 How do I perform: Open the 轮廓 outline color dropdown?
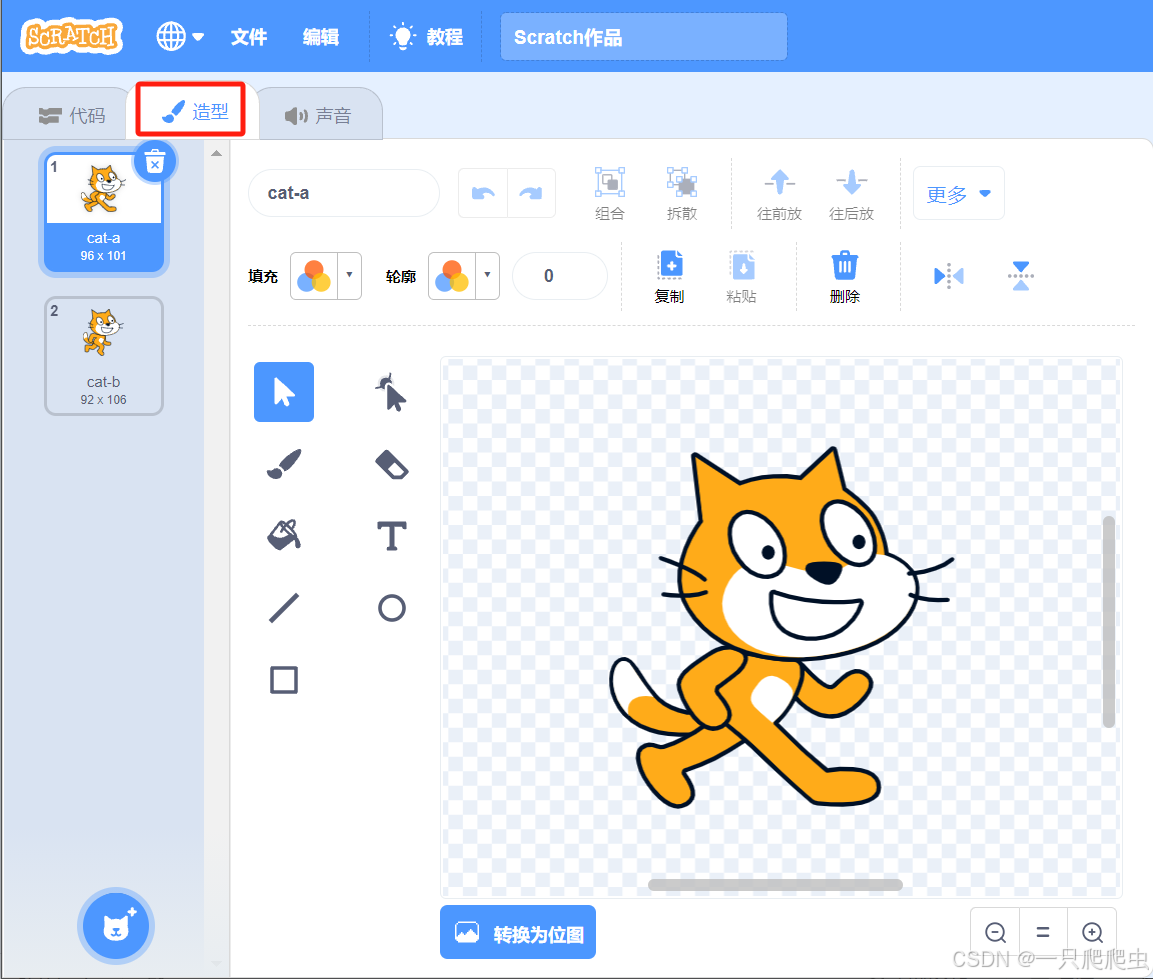tap(464, 276)
